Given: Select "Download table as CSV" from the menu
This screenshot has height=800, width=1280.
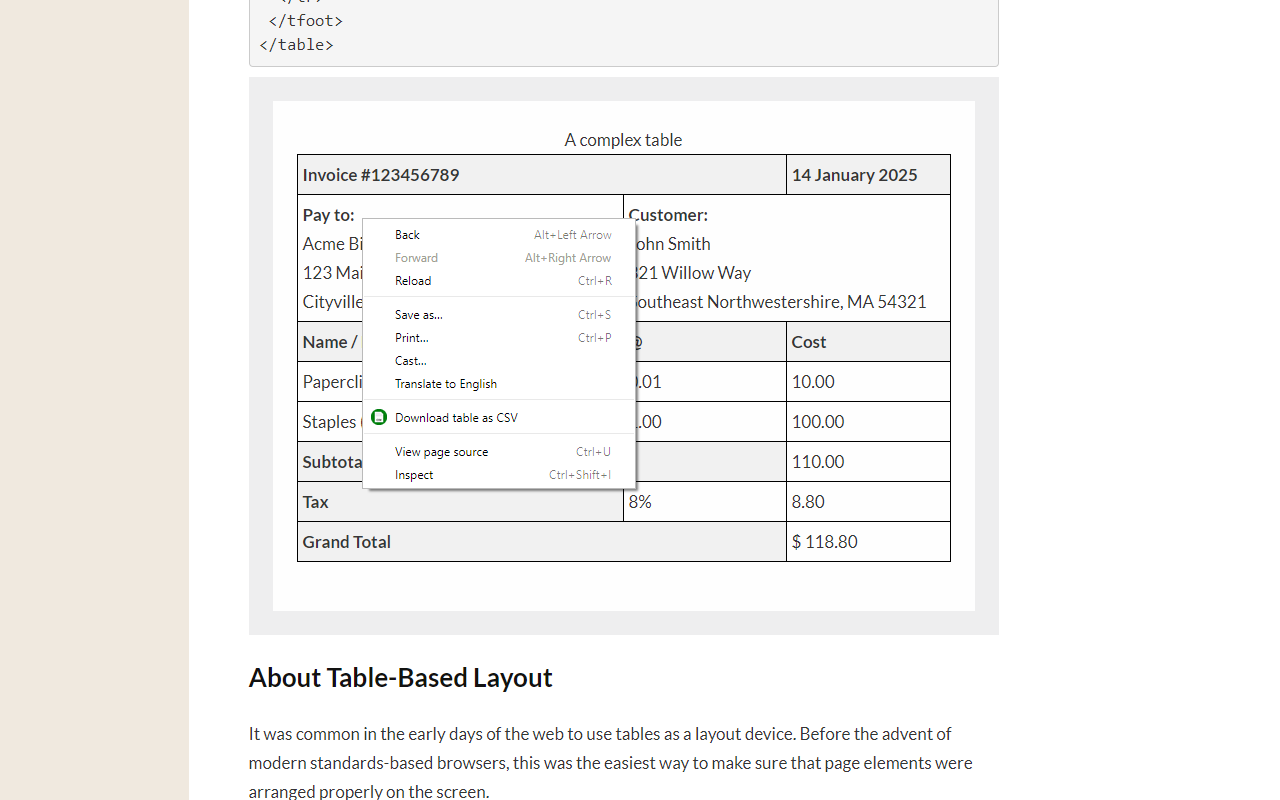Looking at the screenshot, I should tap(455, 417).
